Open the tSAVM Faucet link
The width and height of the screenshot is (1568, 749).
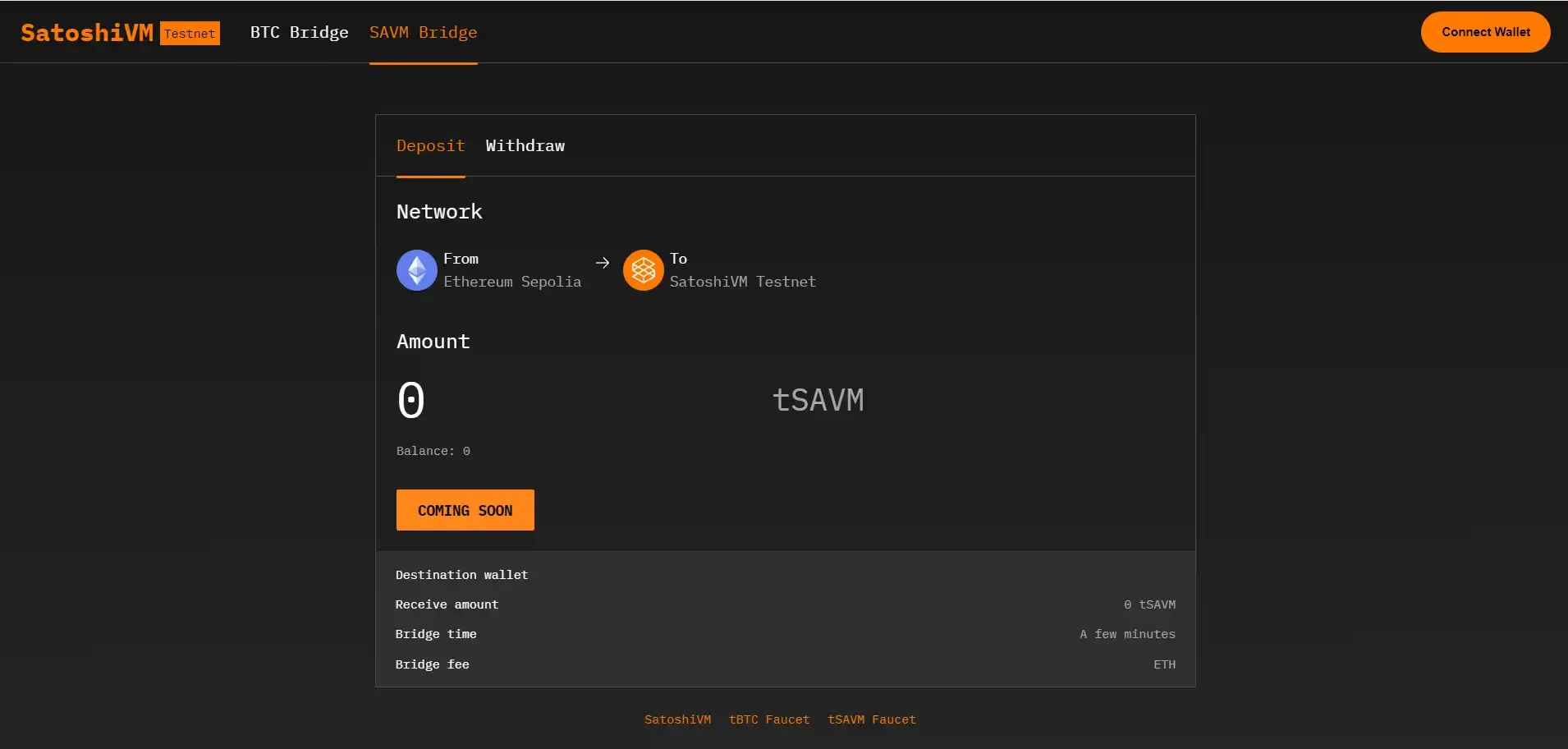click(871, 719)
